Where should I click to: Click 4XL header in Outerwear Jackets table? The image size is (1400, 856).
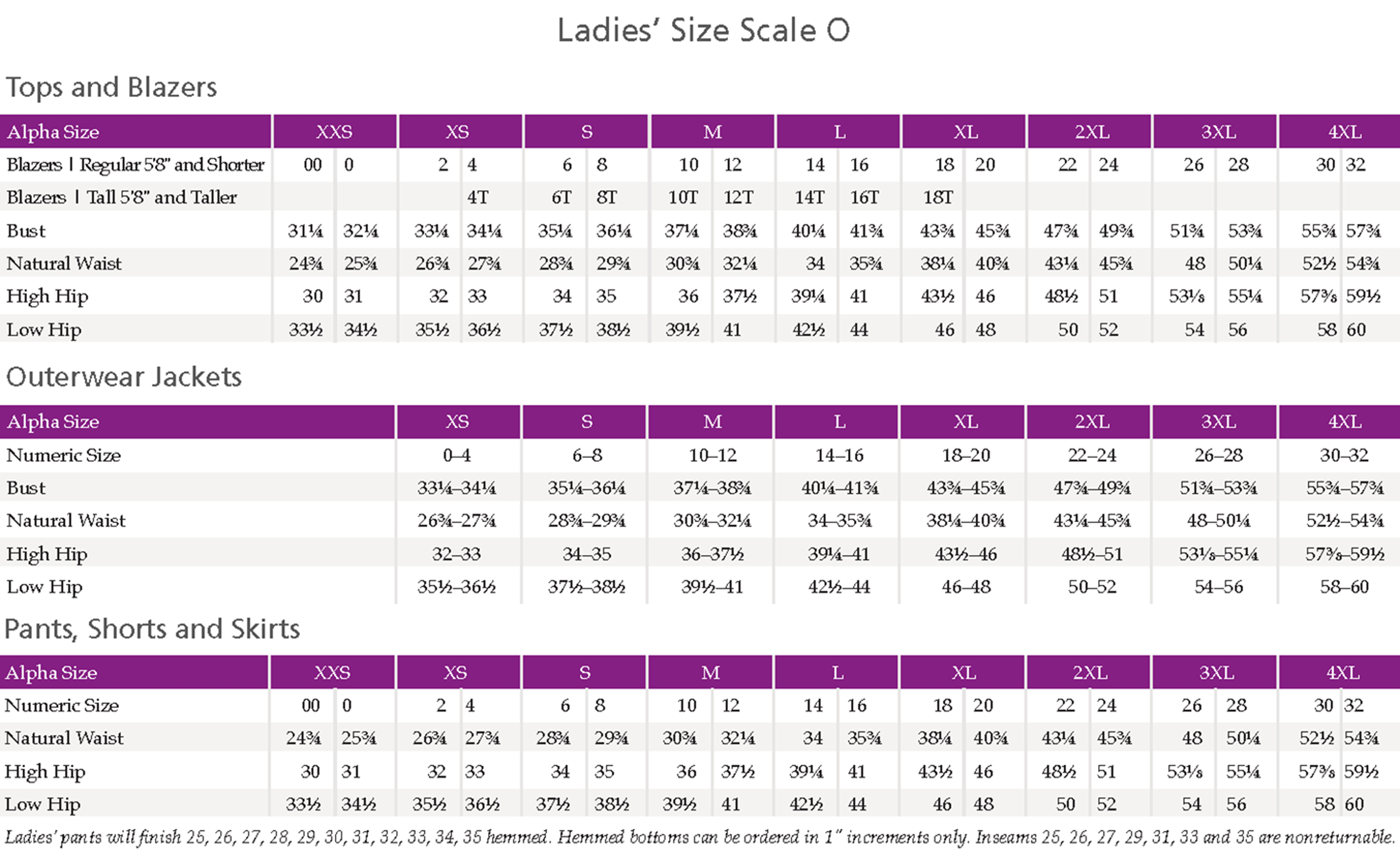pyautogui.click(x=1344, y=422)
